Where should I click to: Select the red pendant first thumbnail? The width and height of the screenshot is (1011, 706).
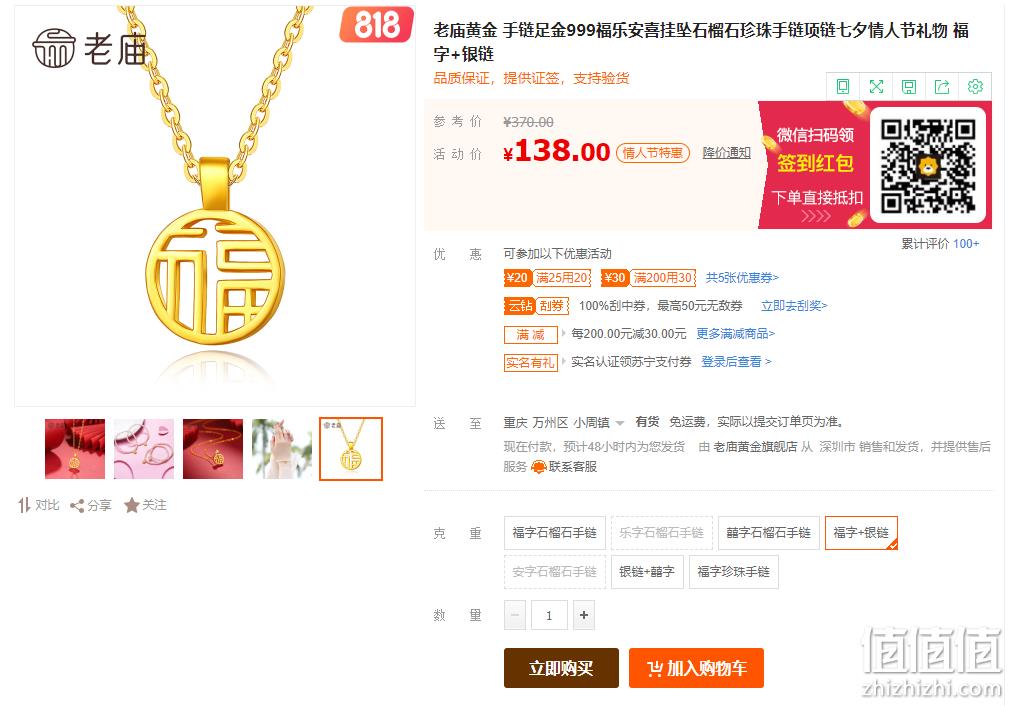pos(75,449)
